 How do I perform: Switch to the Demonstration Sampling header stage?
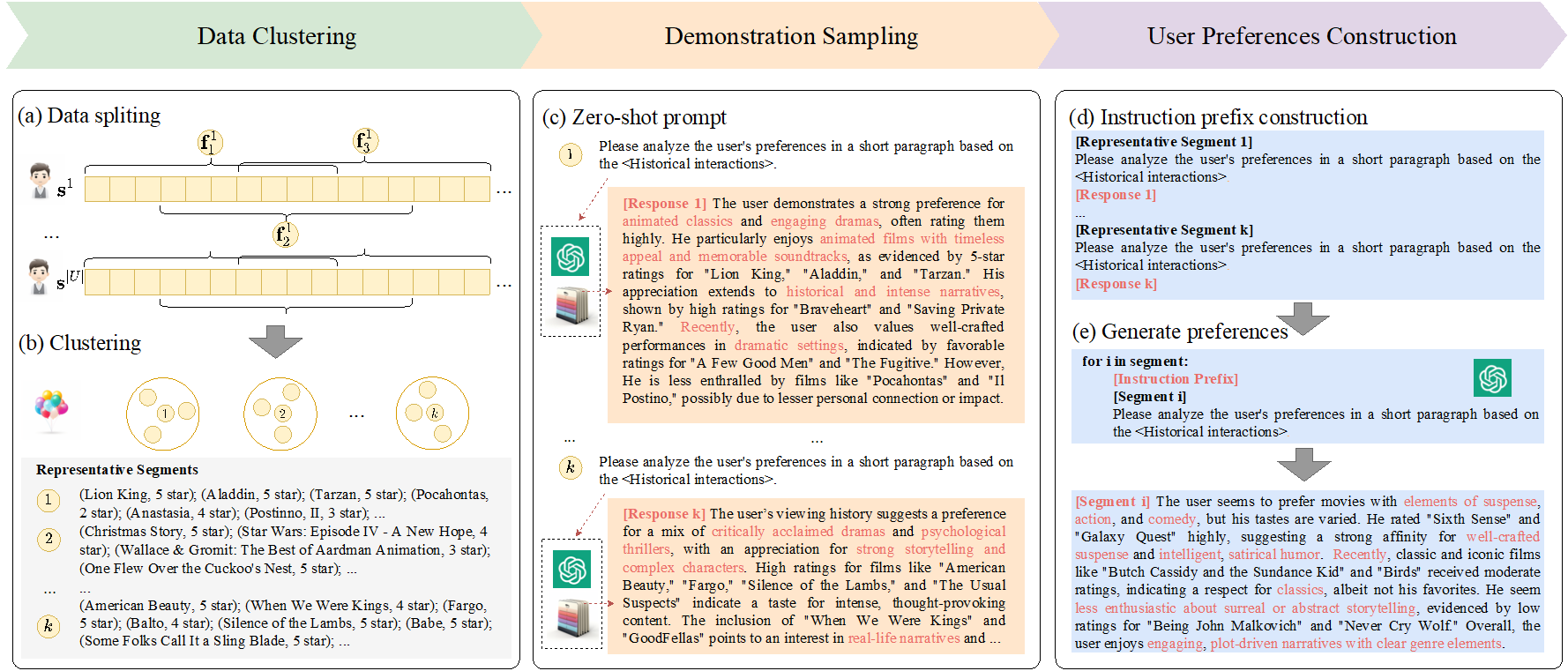coord(791,36)
